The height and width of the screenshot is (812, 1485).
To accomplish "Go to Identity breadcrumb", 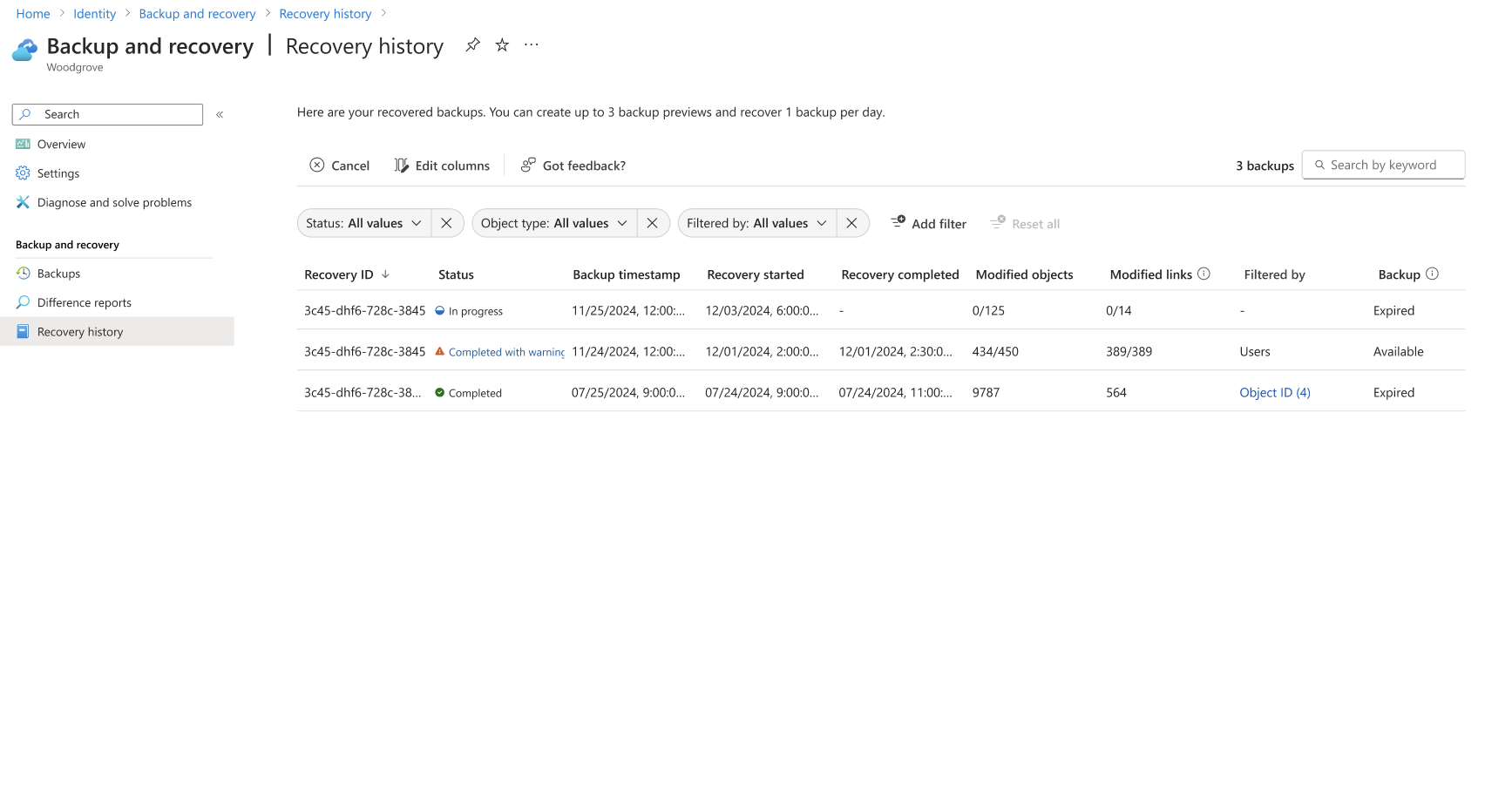I will tap(94, 14).
